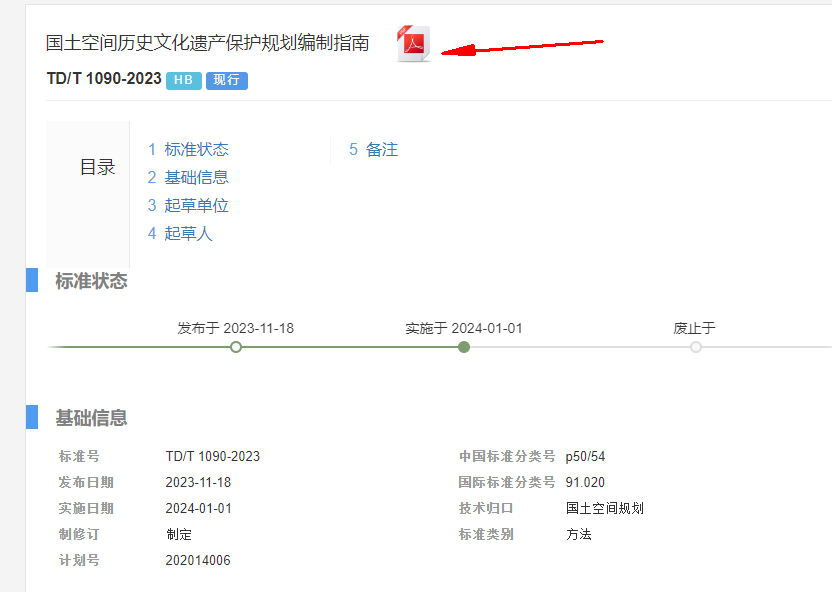Image resolution: width=832 pixels, height=592 pixels.
Task: Click the 实施于 2024-01-01 timeline dot
Action: [464, 347]
